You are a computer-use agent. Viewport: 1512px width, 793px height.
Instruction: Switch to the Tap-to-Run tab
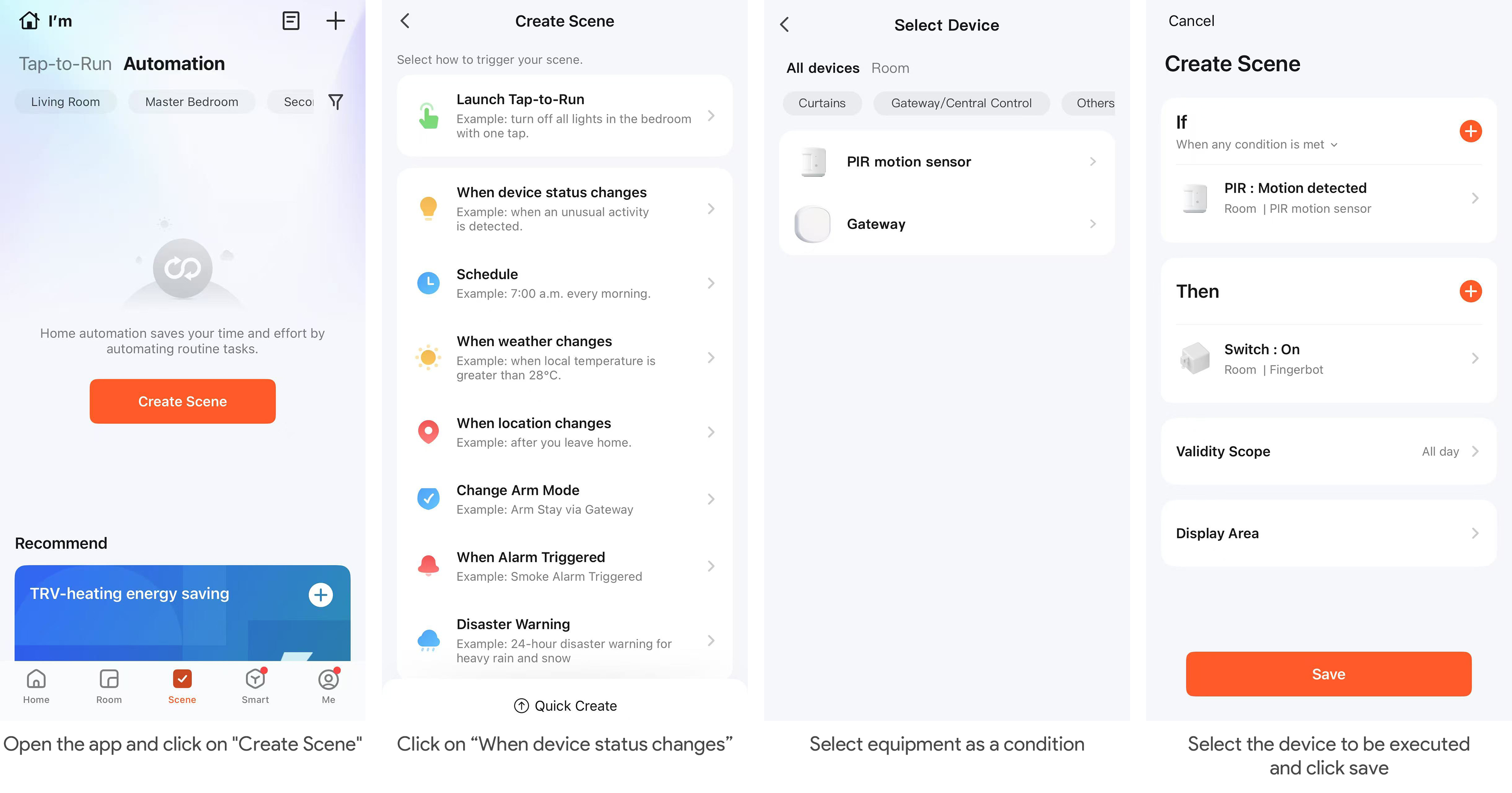click(65, 63)
